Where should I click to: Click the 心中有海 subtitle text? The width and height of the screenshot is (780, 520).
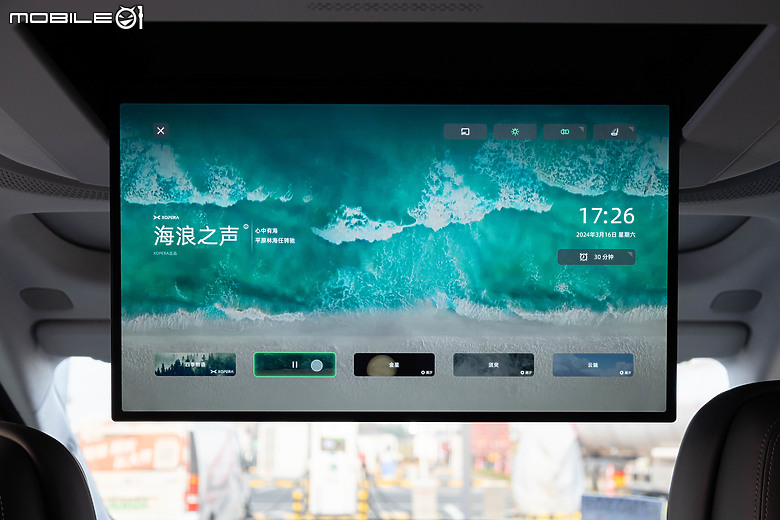pyautogui.click(x=266, y=230)
